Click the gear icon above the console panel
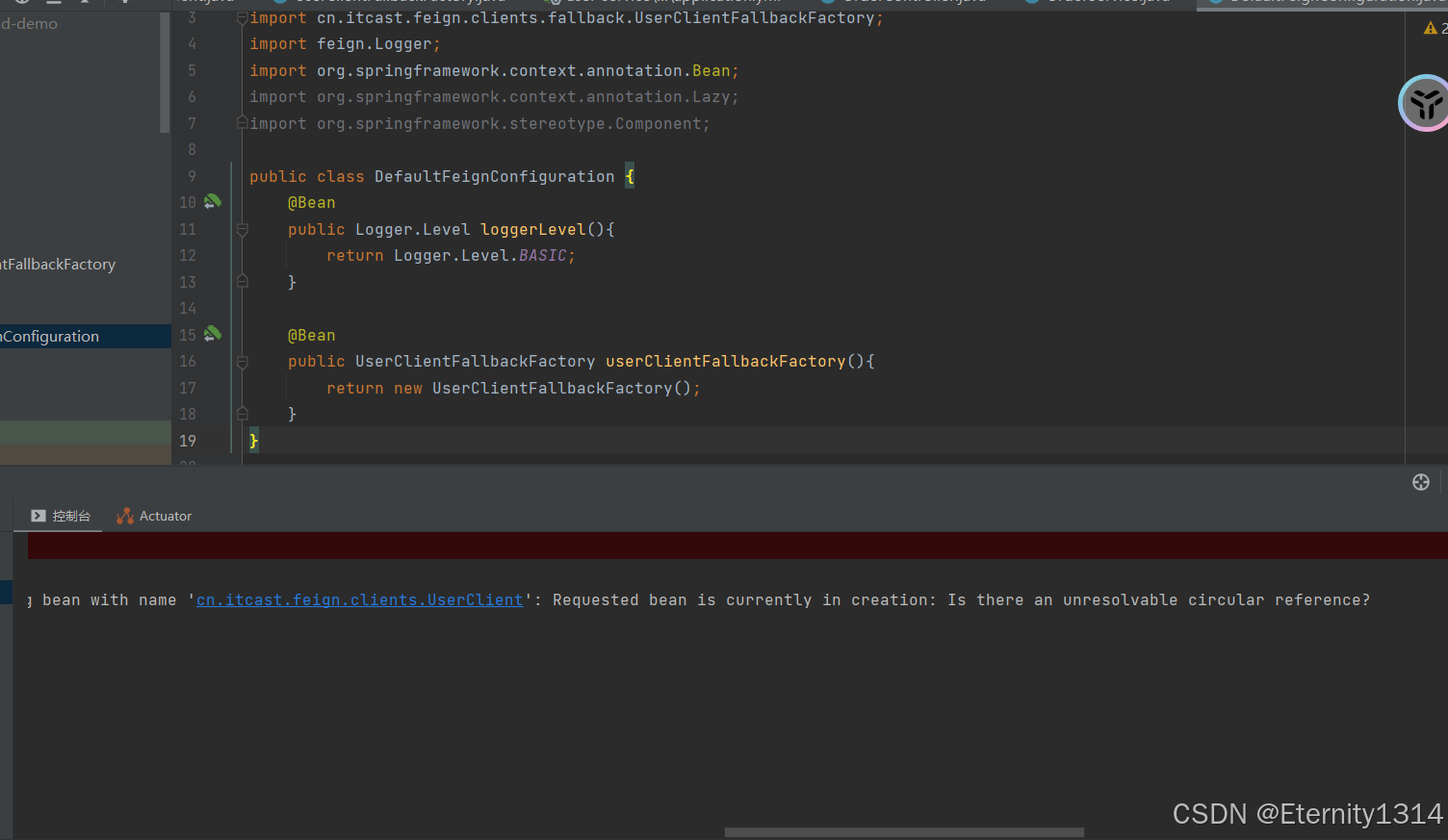1448x840 pixels. (1420, 482)
